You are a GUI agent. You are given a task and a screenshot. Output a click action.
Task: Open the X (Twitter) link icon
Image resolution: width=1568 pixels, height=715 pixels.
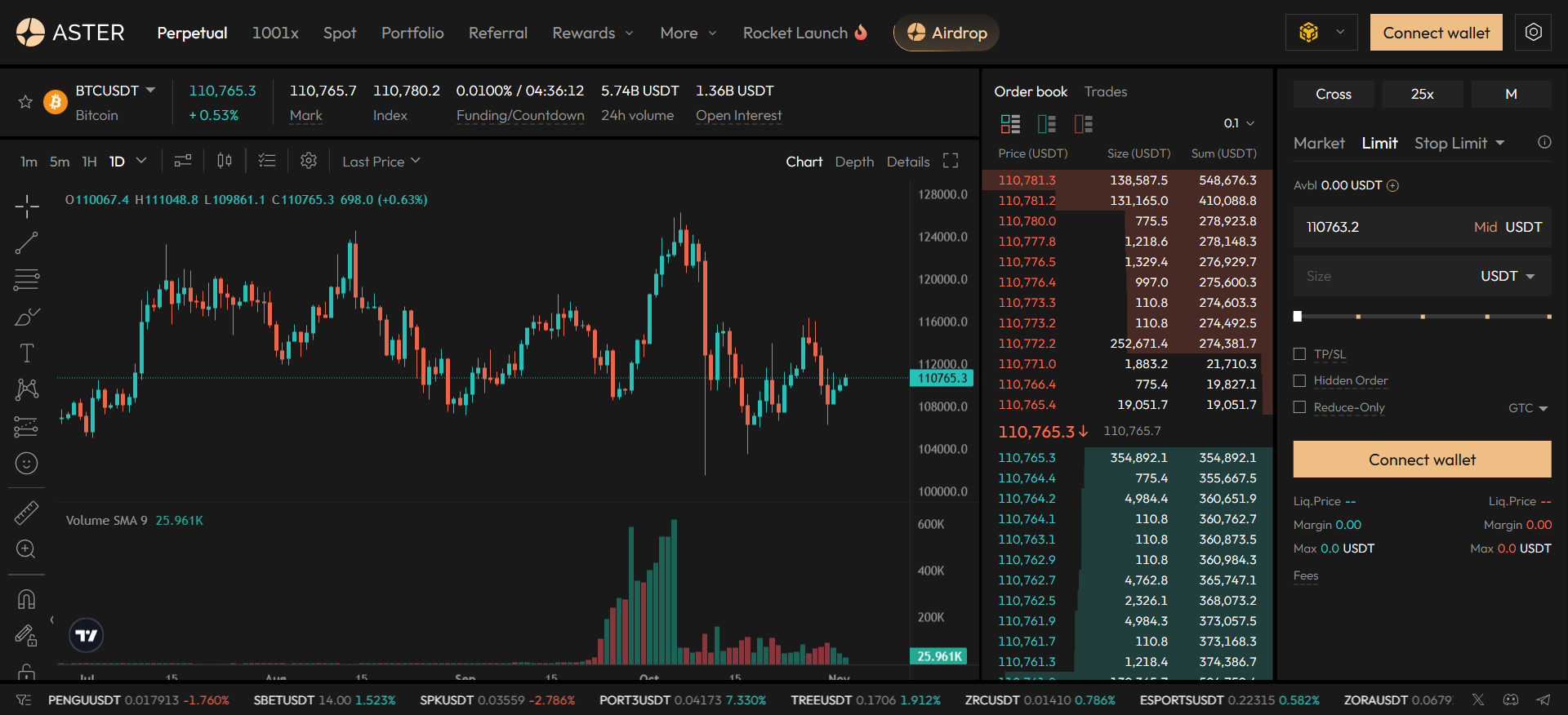1478,699
